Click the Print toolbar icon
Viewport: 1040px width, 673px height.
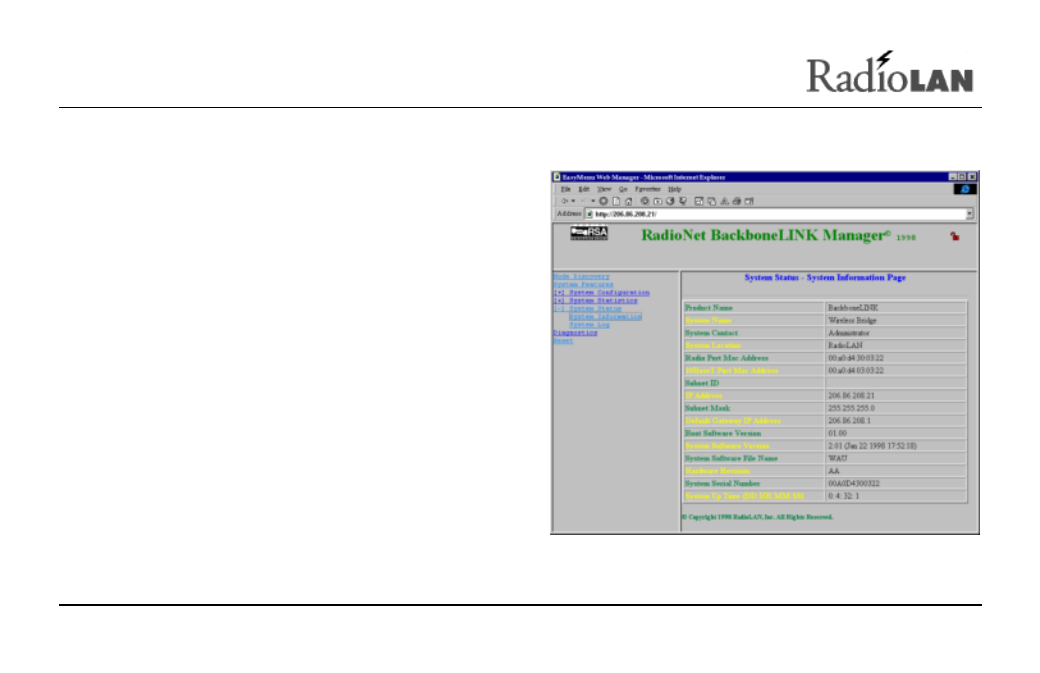point(736,201)
